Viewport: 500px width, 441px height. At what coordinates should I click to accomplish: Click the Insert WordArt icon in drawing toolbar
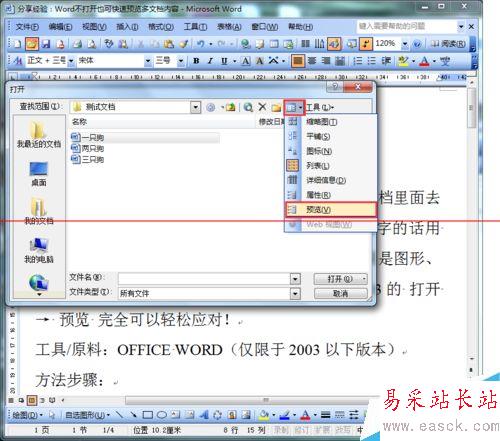pyautogui.click(x=204, y=415)
